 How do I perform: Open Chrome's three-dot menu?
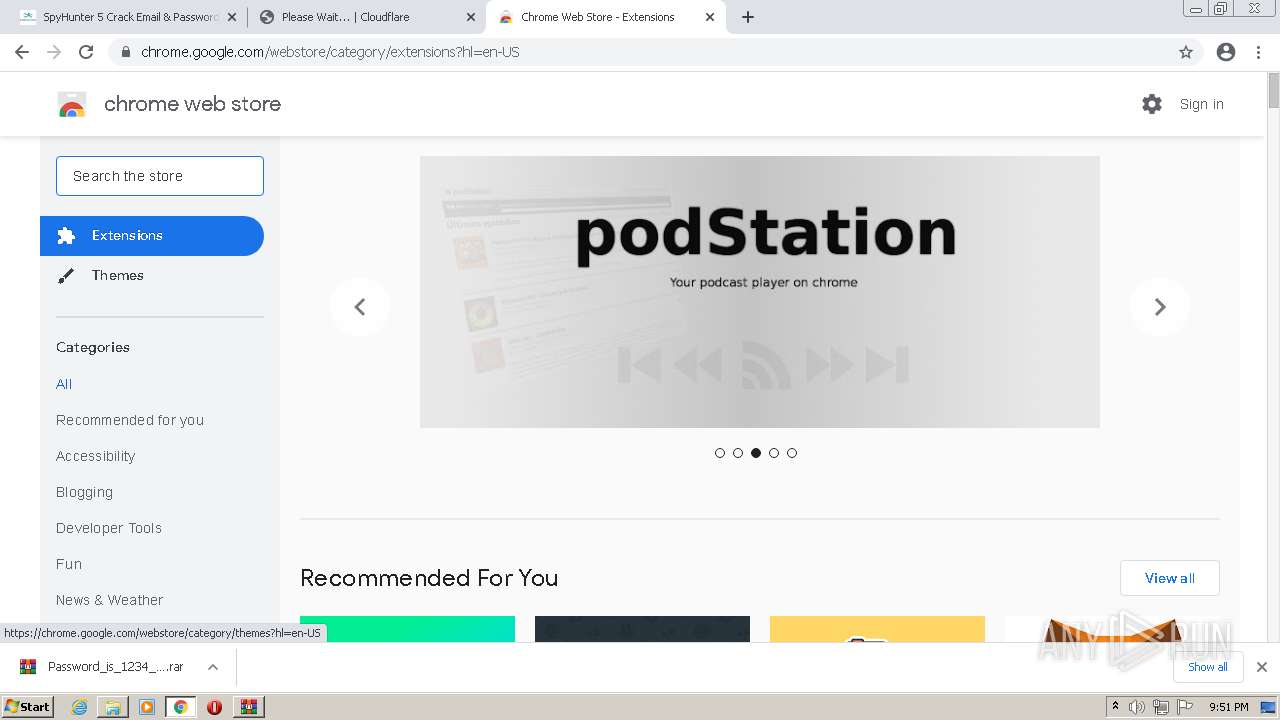[x=1259, y=52]
